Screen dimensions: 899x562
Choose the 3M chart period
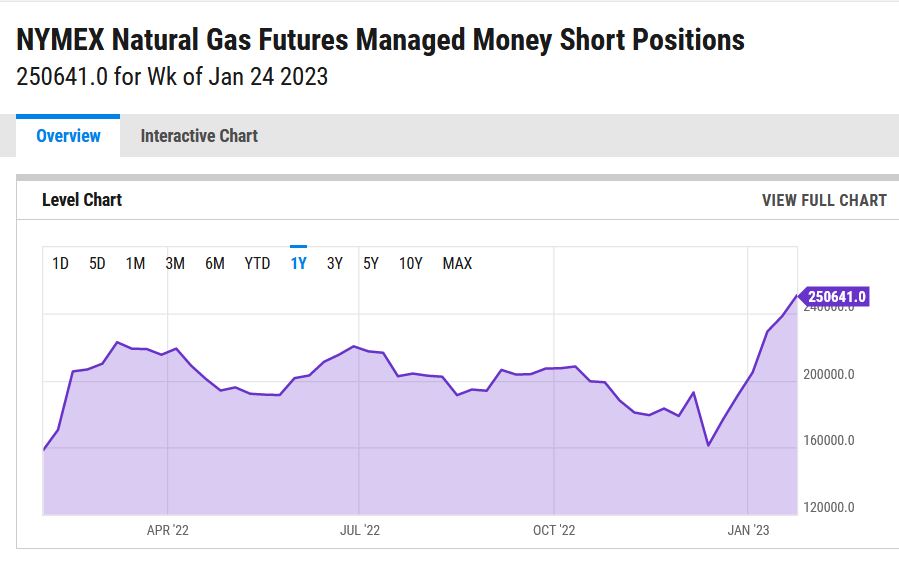pyautogui.click(x=175, y=264)
